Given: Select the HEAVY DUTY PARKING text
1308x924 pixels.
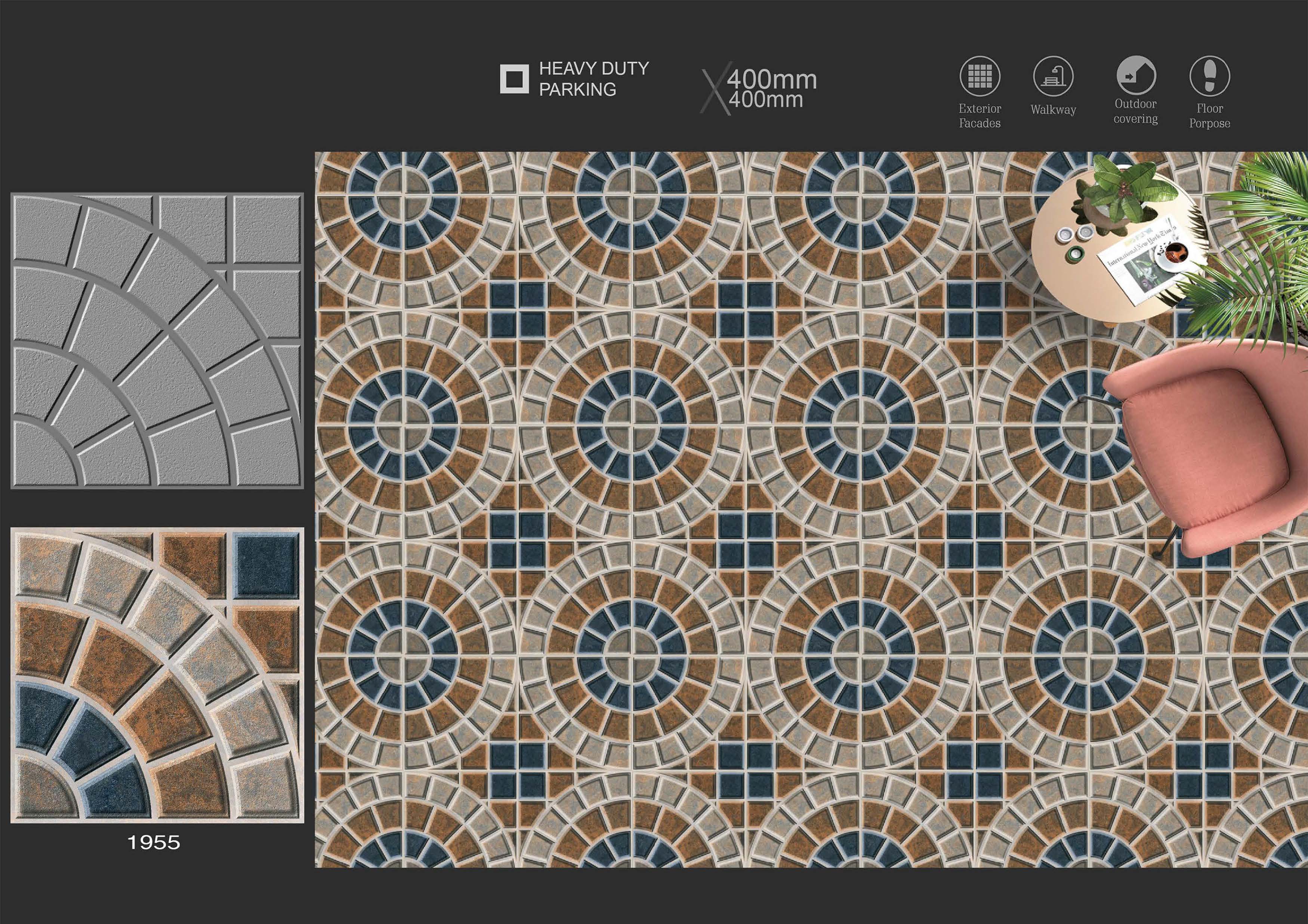Looking at the screenshot, I should (593, 78).
